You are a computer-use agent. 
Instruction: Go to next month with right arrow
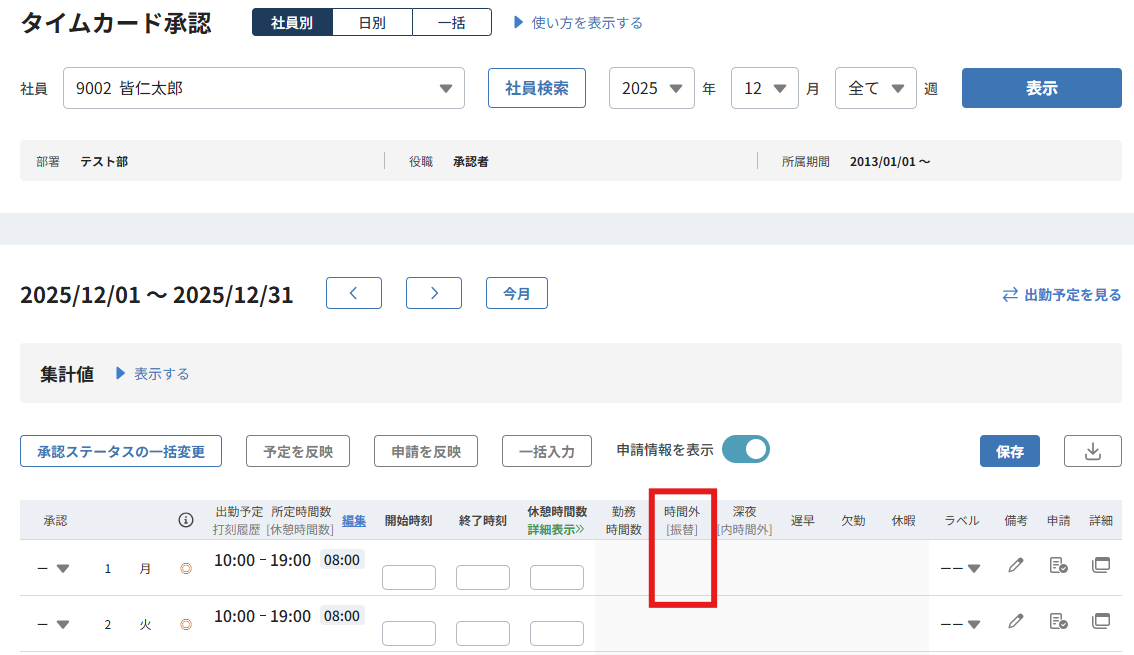coord(433,293)
